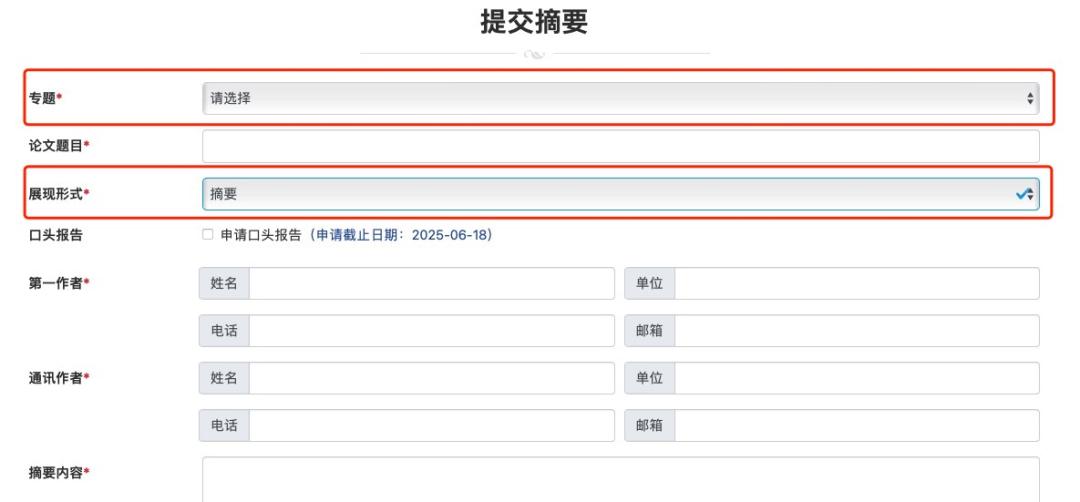Focus the 通讯作者 姓名 field

coord(431,378)
